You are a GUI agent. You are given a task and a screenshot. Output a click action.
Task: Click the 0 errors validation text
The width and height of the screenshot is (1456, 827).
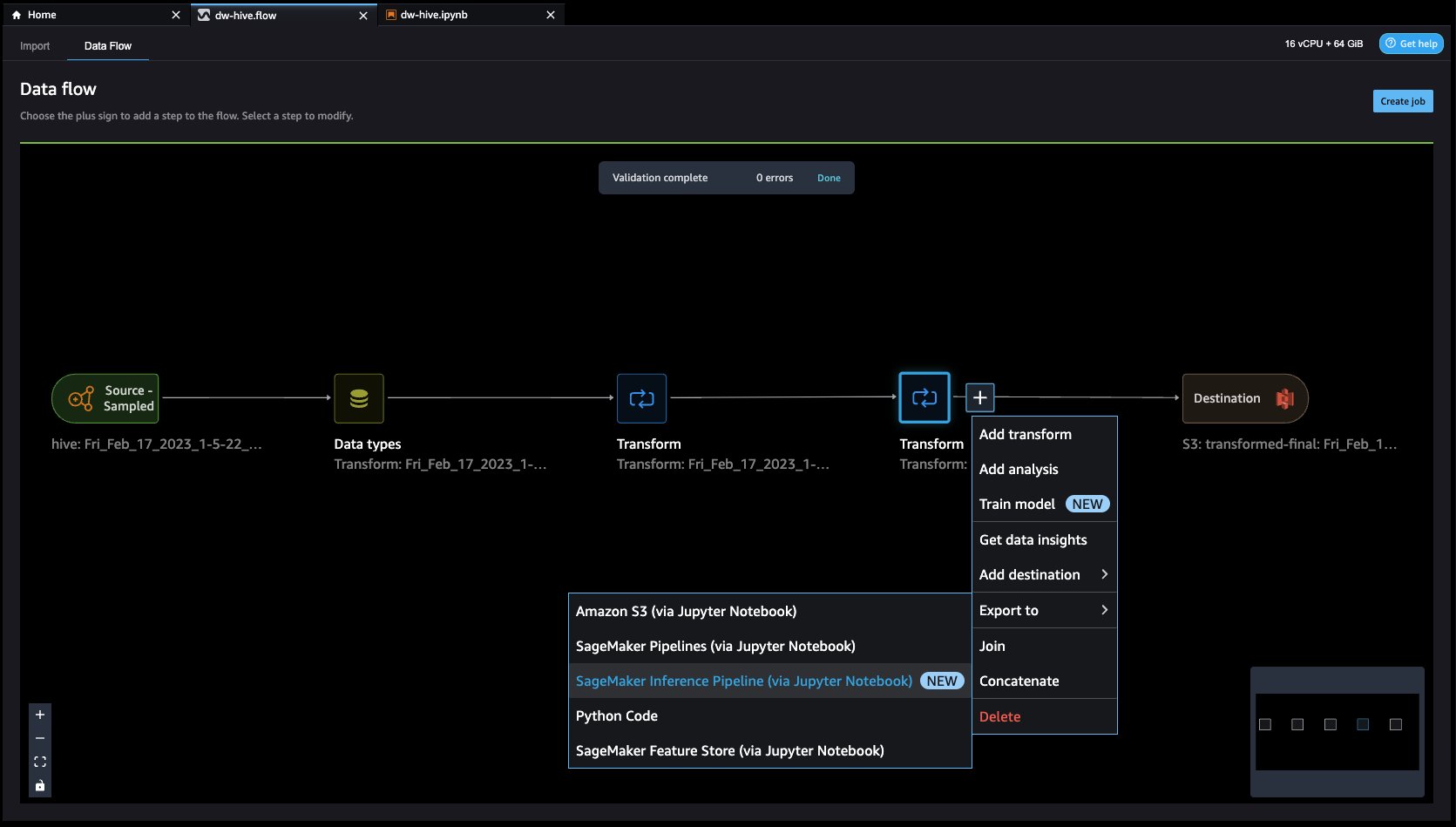pos(775,178)
